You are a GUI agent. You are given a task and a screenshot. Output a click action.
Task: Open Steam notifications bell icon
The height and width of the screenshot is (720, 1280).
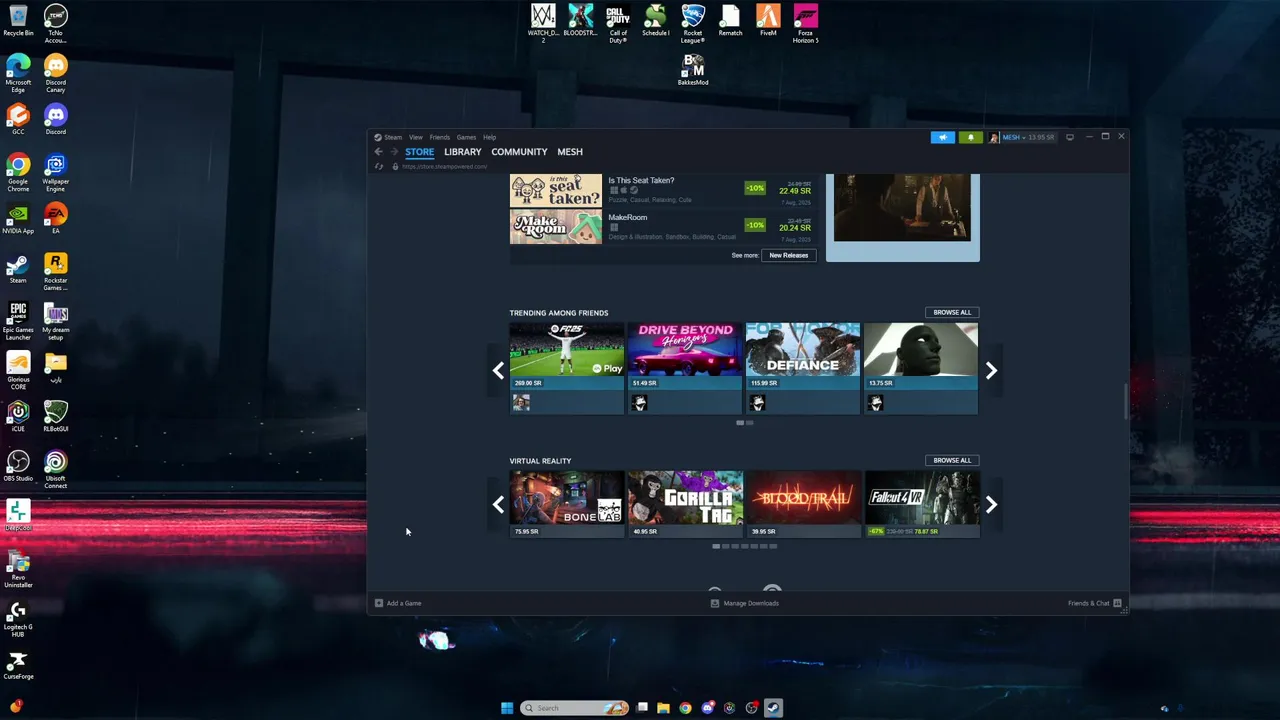tap(970, 137)
